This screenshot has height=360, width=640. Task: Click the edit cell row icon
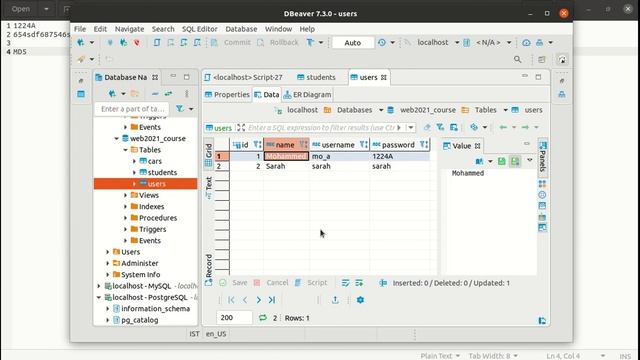click(345, 283)
